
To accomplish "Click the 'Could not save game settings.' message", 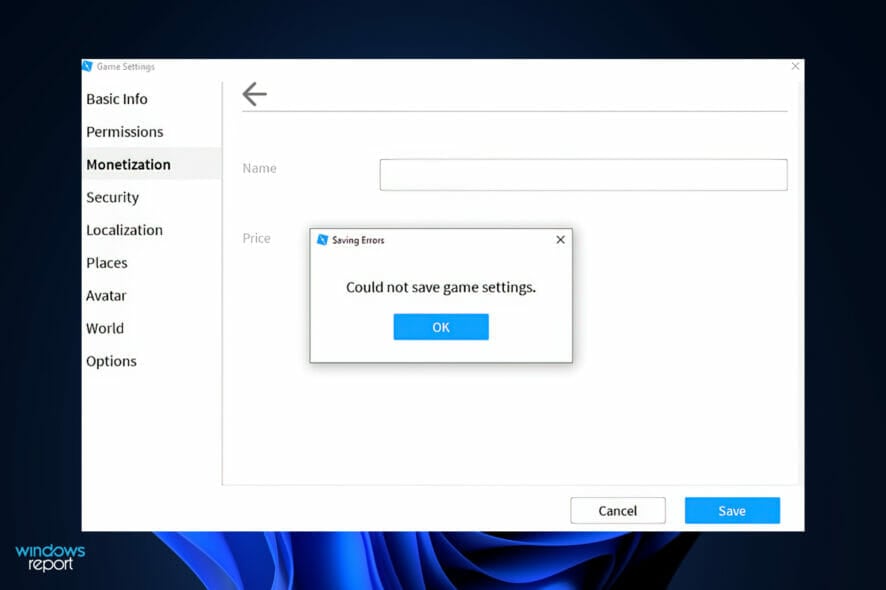I will 441,287.
